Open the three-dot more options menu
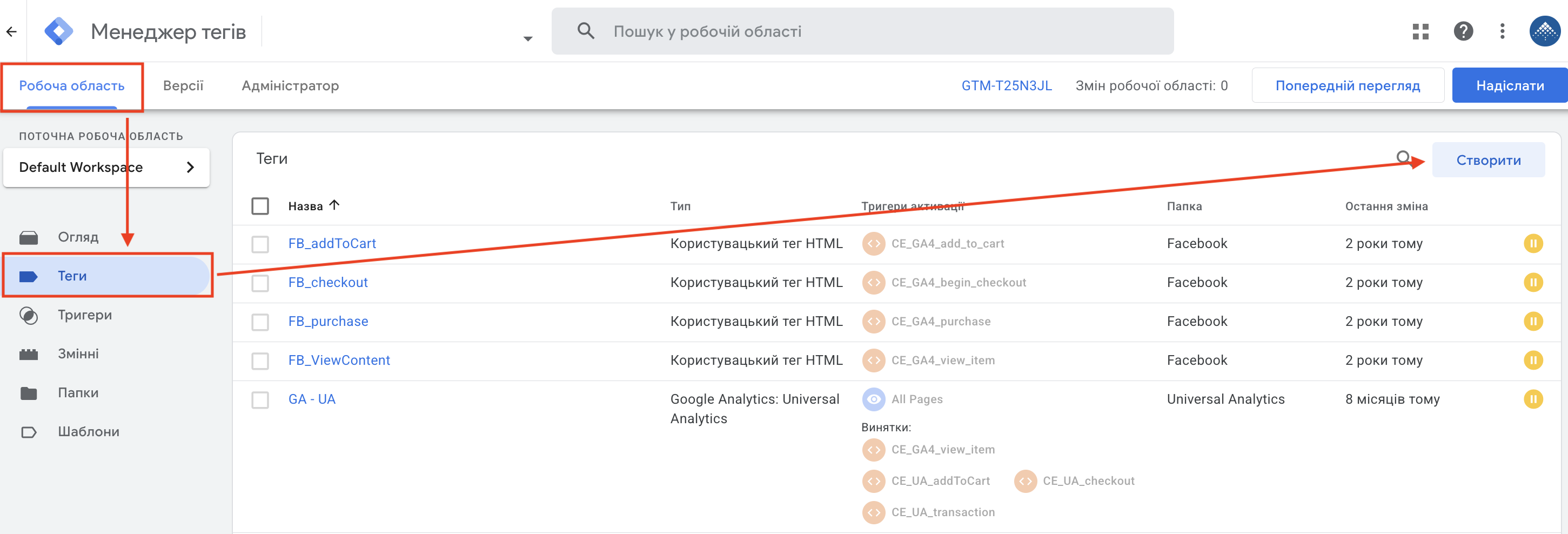1568x534 pixels. (x=1502, y=31)
